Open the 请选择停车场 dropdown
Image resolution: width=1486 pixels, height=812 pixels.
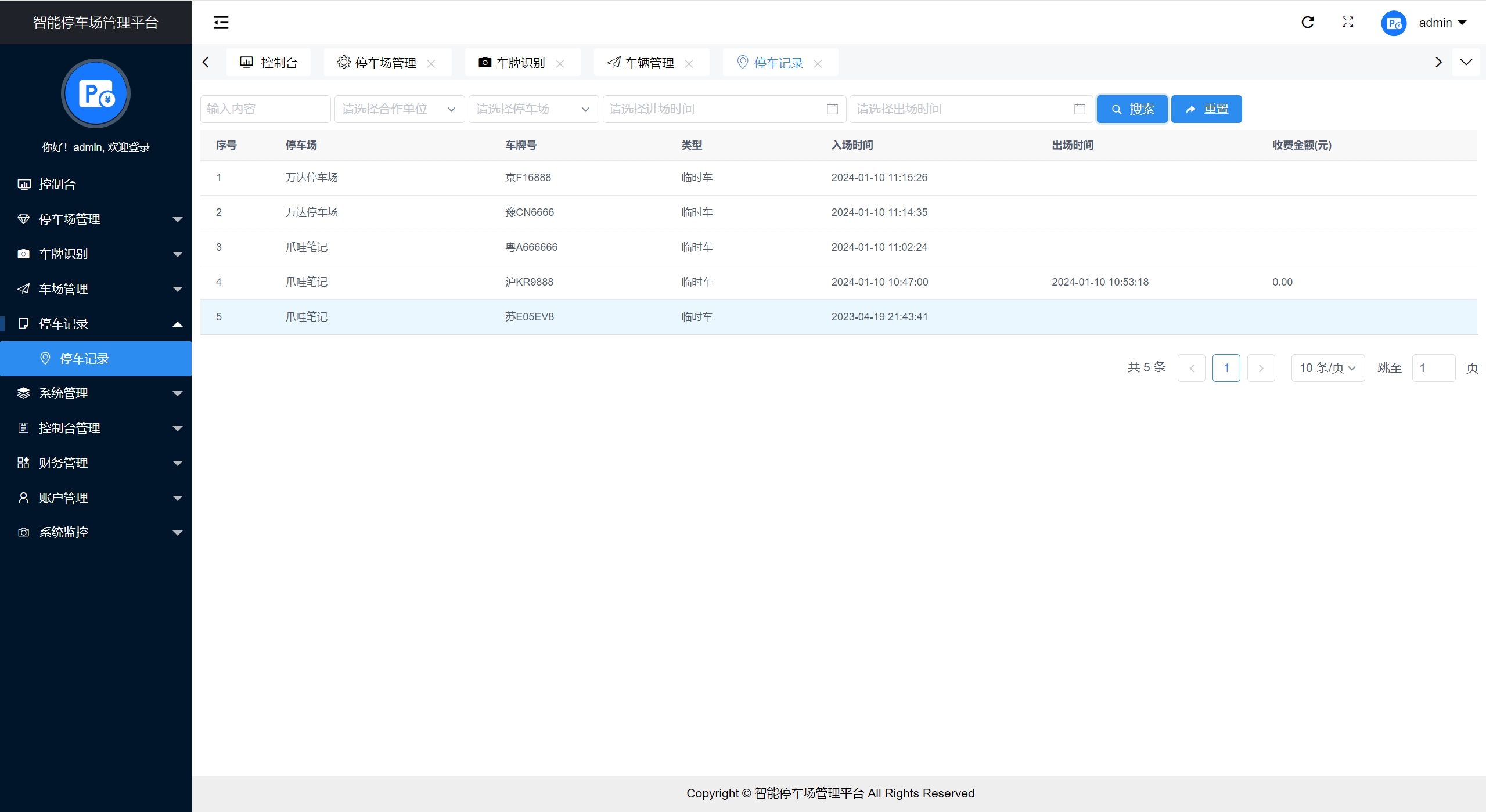click(533, 109)
